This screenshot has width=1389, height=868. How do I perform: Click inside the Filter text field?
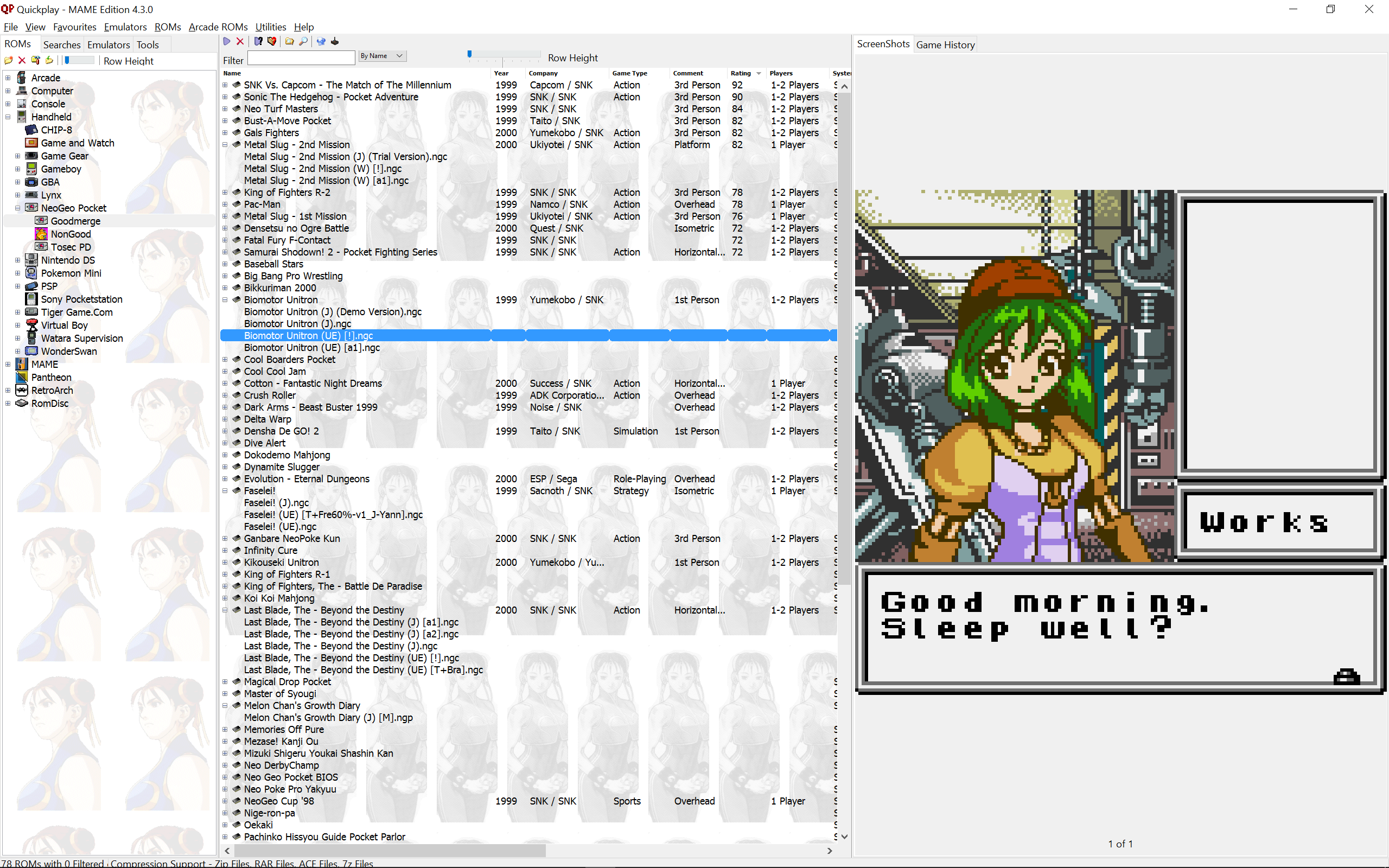click(x=301, y=58)
